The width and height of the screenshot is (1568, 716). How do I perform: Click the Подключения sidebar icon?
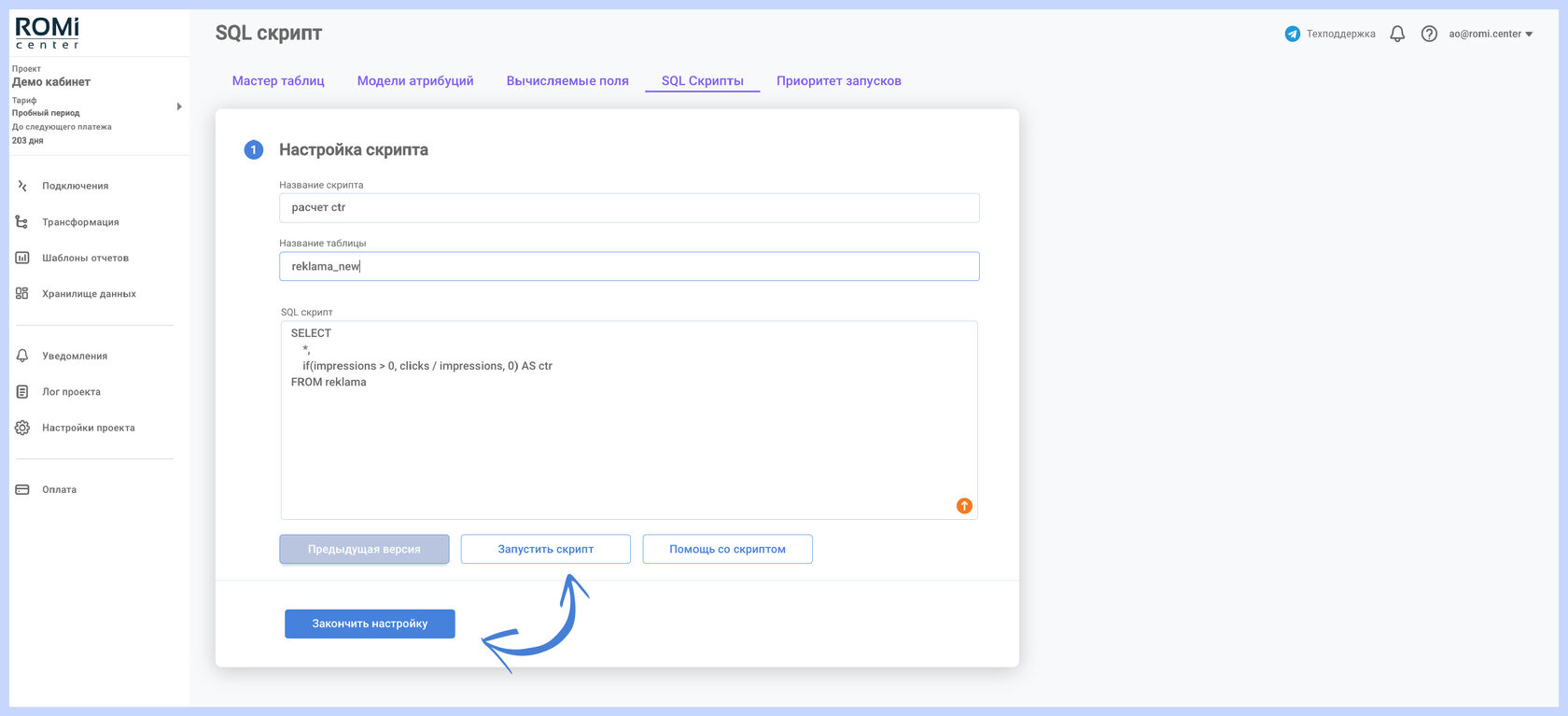(22, 186)
